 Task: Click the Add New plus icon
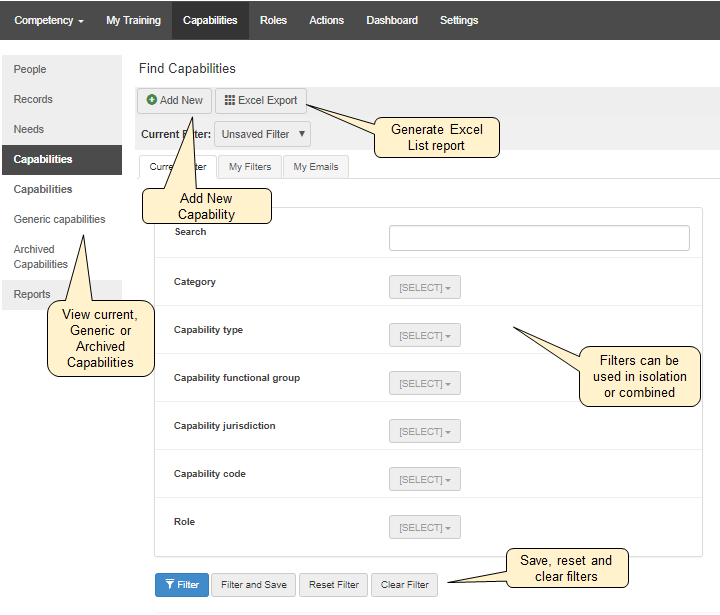click(152, 100)
